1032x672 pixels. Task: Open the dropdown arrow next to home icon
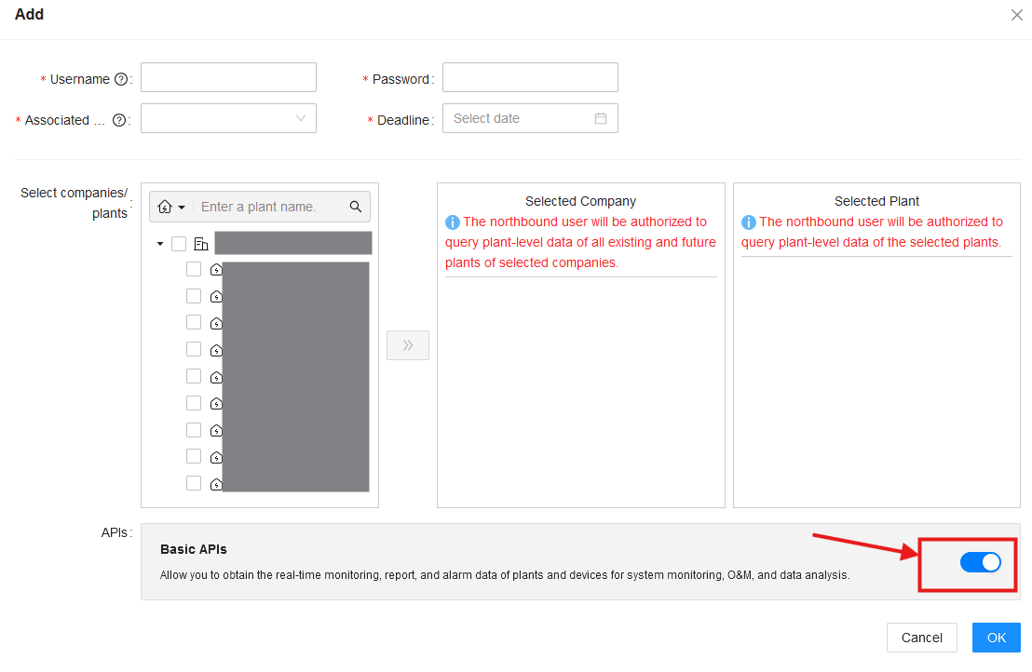[x=180, y=207]
